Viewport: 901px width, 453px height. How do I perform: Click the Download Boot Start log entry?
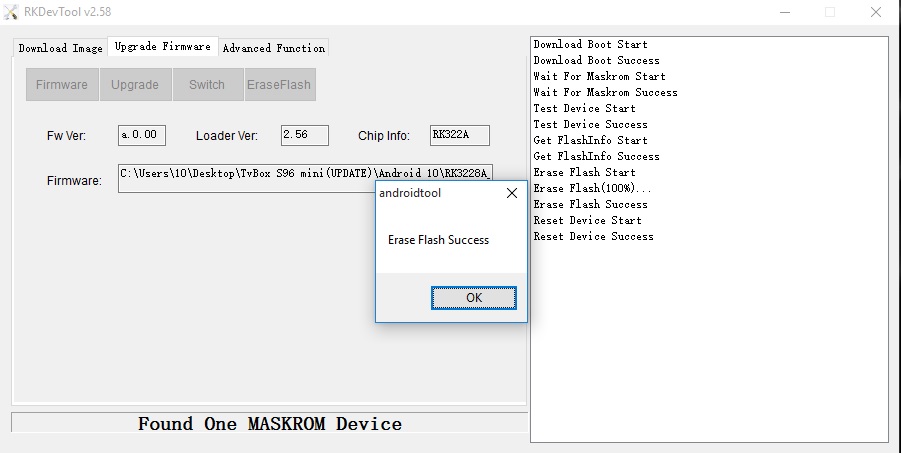click(590, 45)
